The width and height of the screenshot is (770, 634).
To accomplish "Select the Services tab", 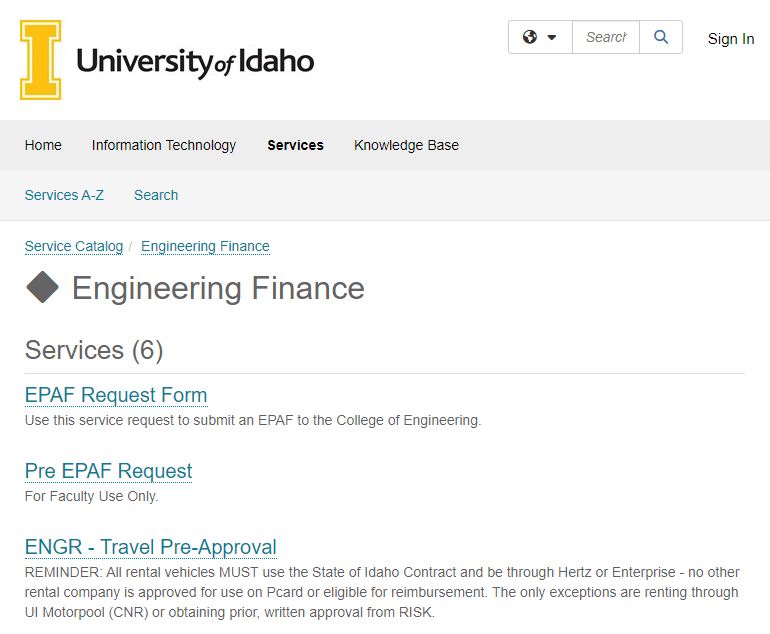I will coord(295,145).
